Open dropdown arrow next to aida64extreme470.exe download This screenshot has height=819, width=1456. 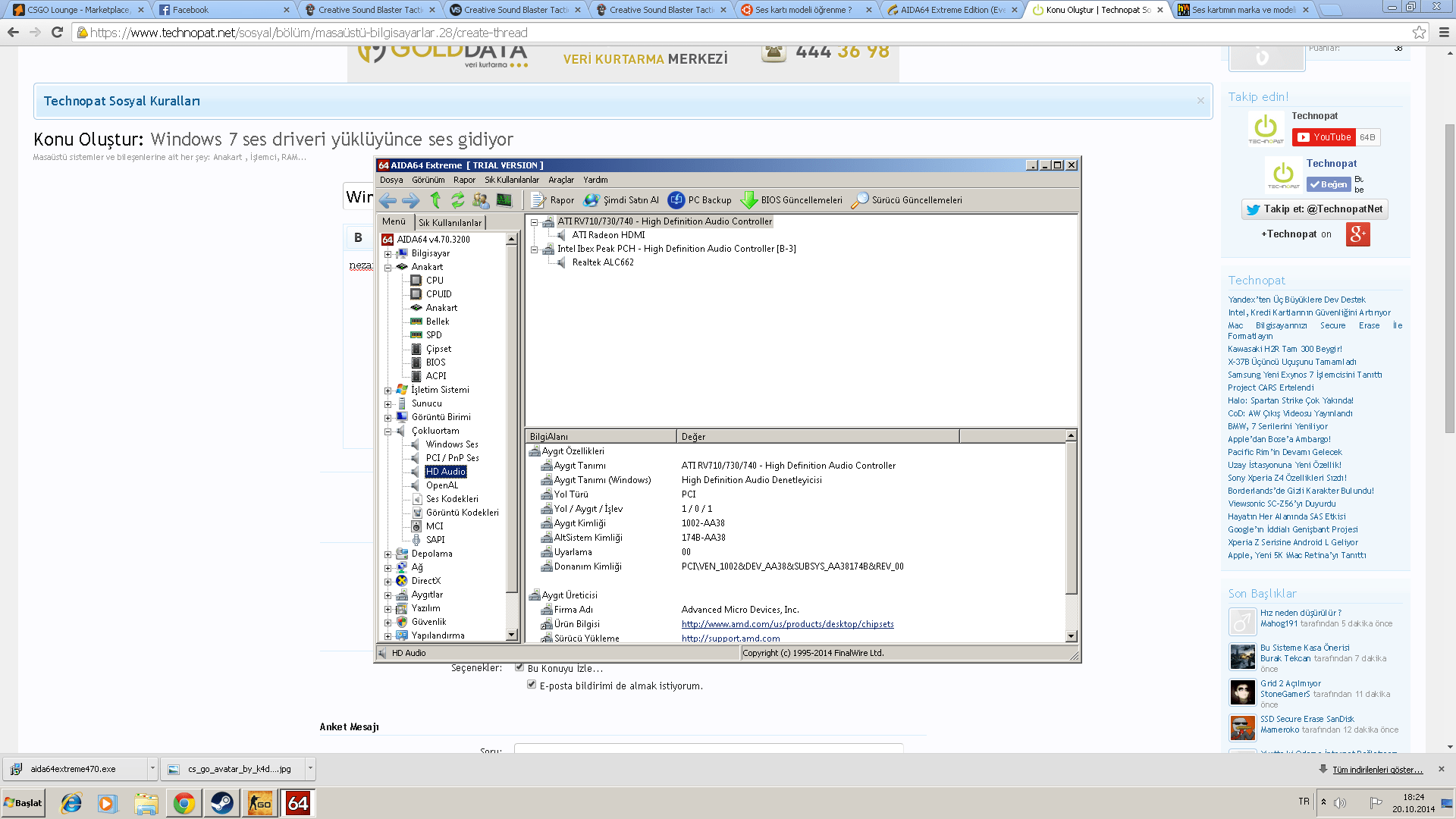(152, 768)
